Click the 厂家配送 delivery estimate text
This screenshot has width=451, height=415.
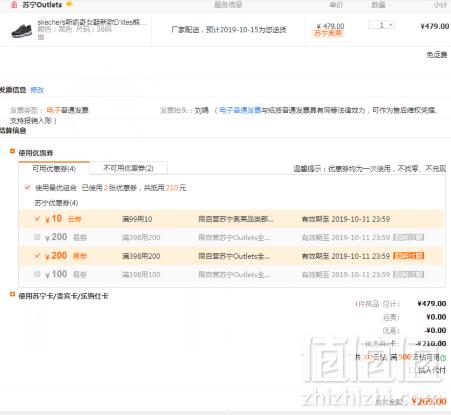229,30
